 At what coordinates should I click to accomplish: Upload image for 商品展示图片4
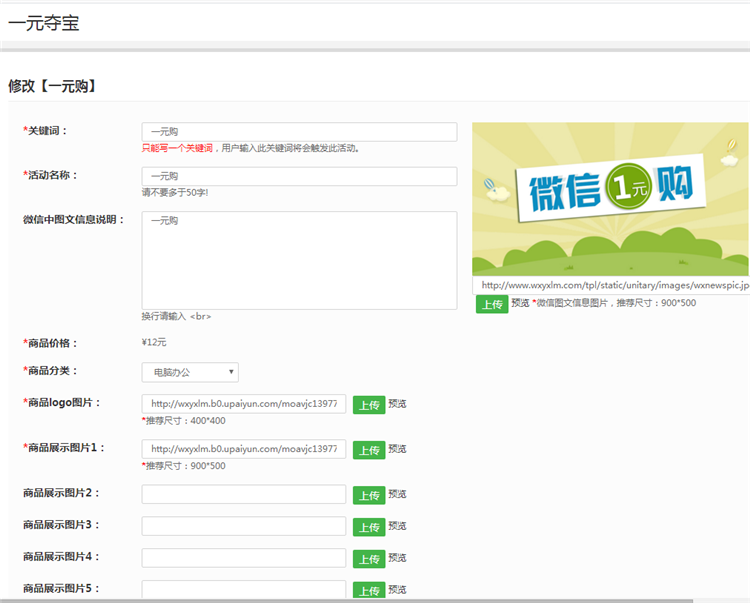[x=369, y=559]
